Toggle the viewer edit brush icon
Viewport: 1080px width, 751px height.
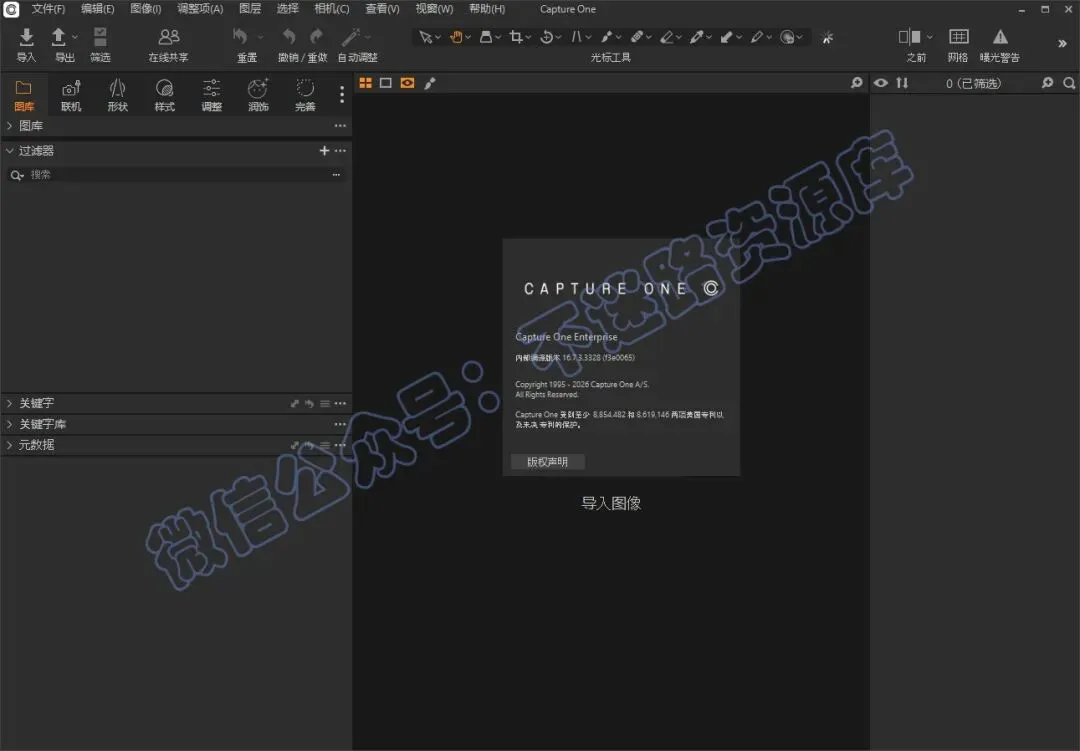click(430, 83)
